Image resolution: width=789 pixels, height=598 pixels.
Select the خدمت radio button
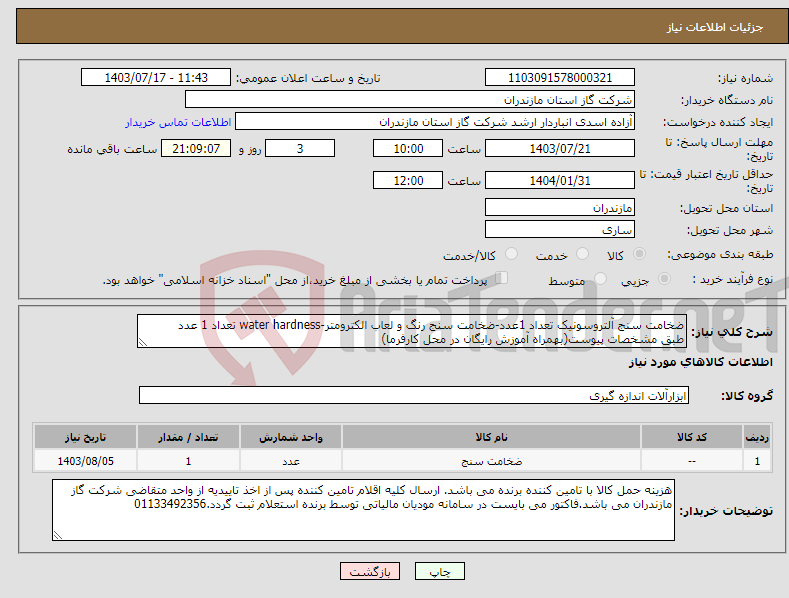(582, 254)
